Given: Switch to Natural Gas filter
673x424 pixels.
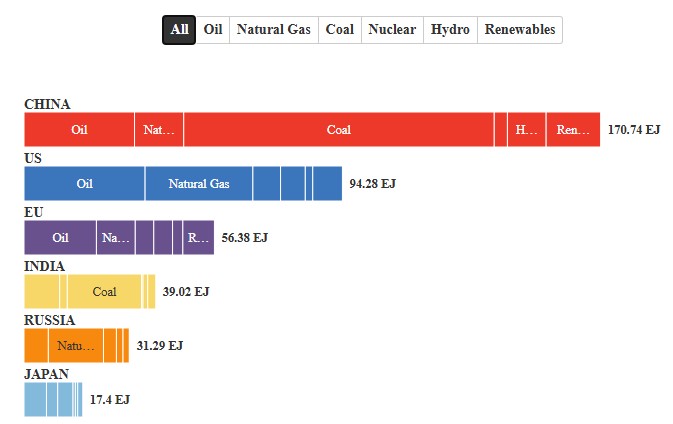Looking at the screenshot, I should point(273,30).
